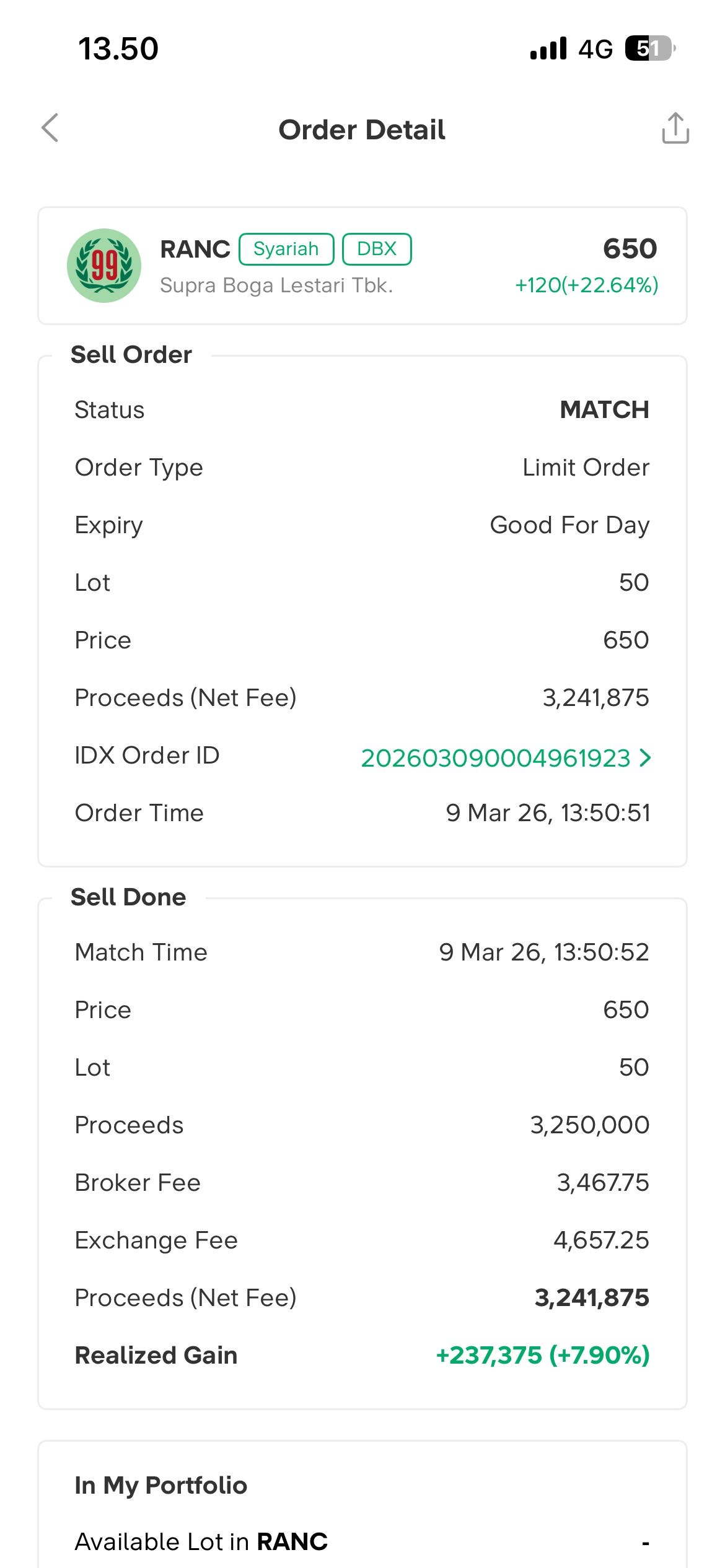Image resolution: width=725 pixels, height=1568 pixels.
Task: Tap the MATCH status value
Action: (x=604, y=410)
